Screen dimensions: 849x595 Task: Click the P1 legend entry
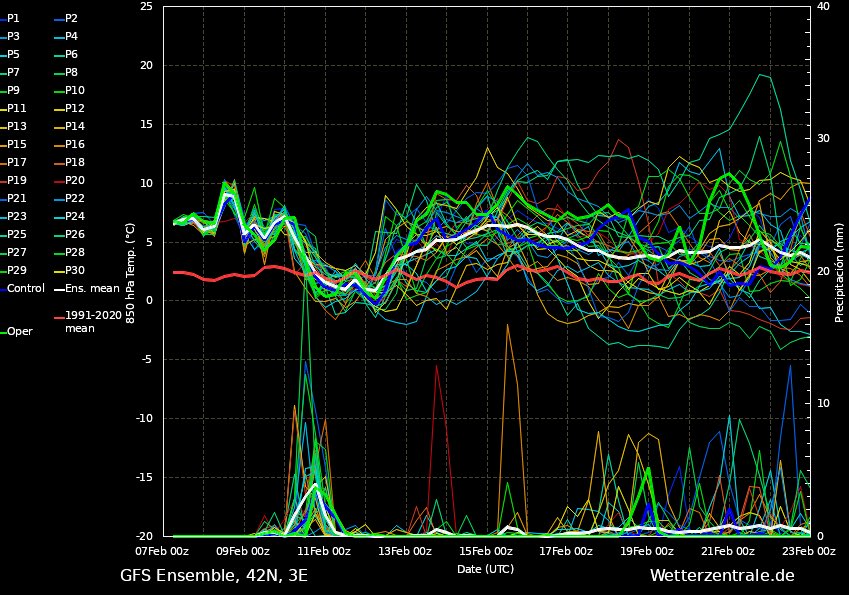coord(10,18)
